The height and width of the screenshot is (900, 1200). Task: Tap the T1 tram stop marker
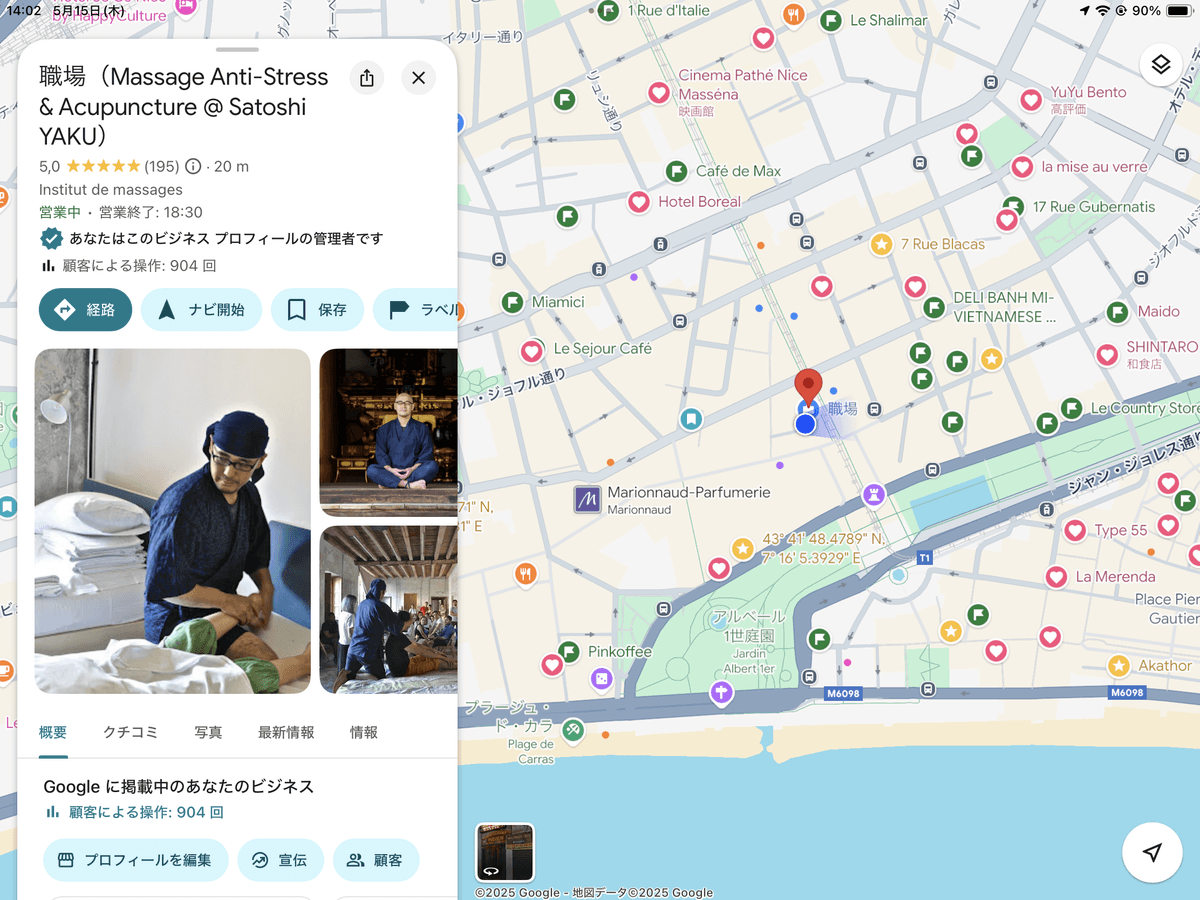[x=925, y=557]
